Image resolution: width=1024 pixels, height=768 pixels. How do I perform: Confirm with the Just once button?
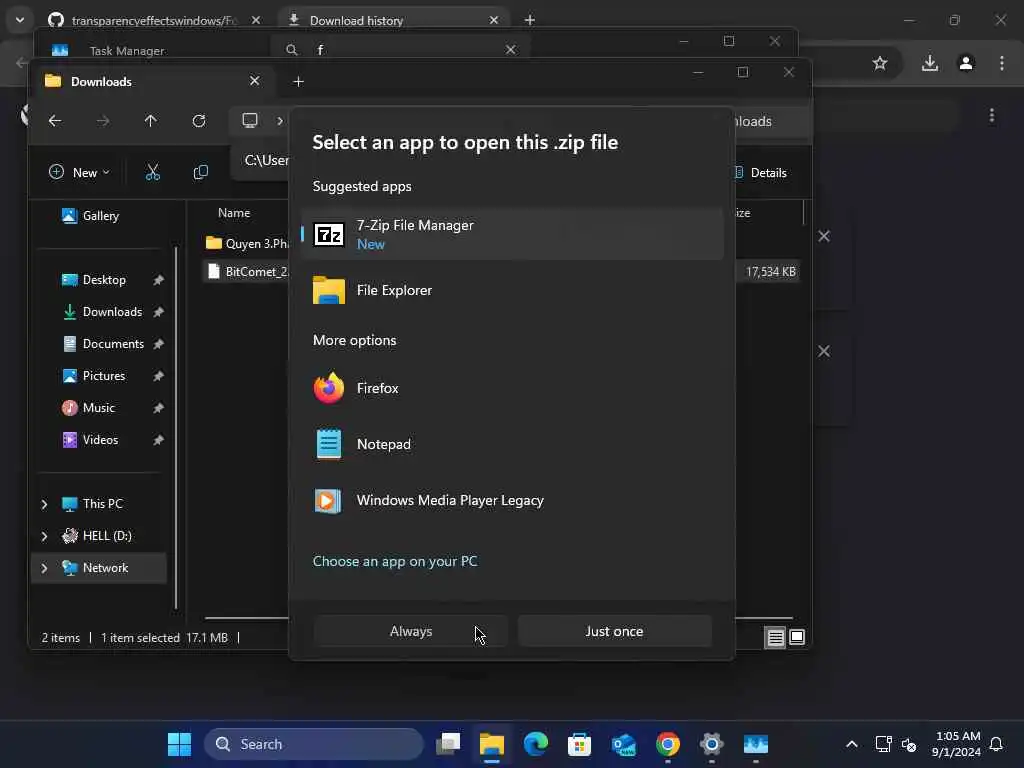click(x=614, y=632)
